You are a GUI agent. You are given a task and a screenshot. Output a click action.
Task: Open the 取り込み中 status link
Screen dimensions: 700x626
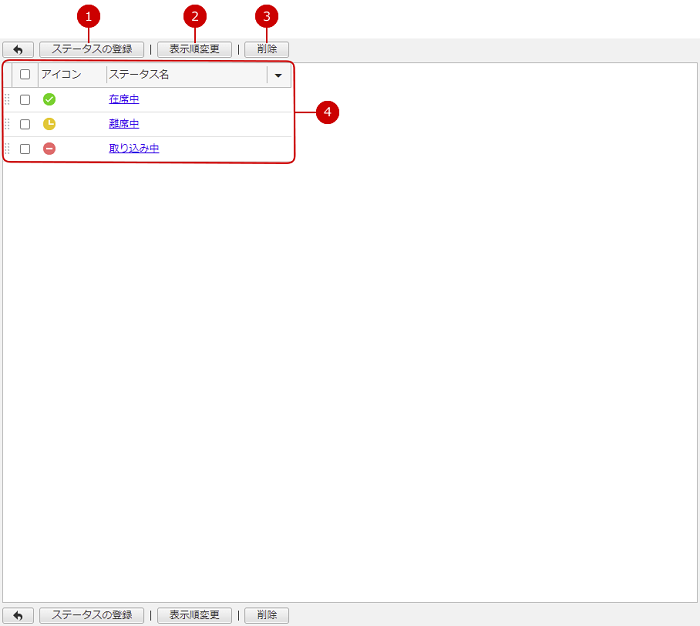click(x=134, y=148)
